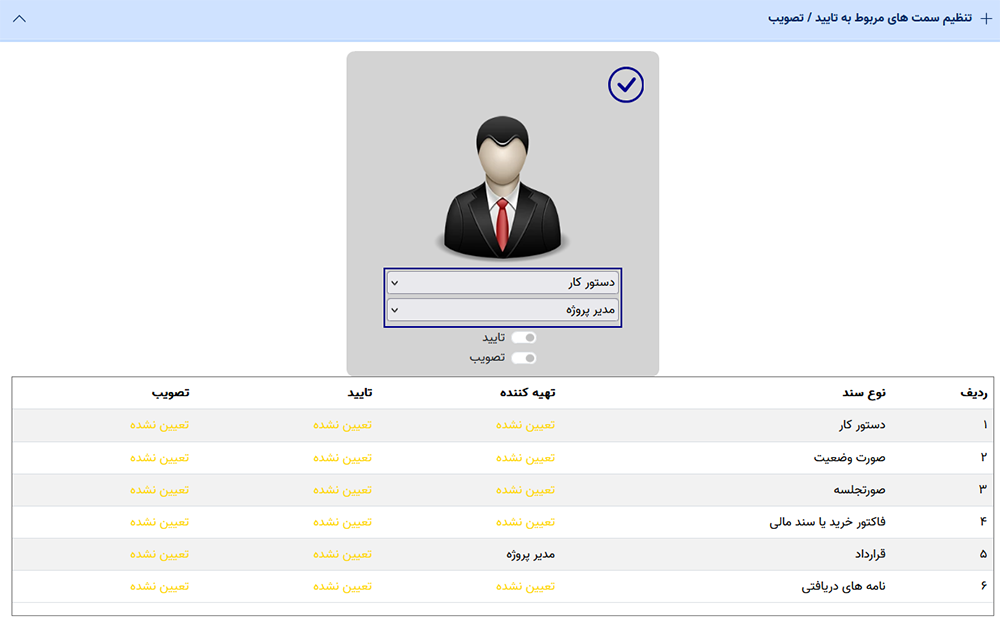
Task: Click the circled checkmark confirm icon
Action: pyautogui.click(x=626, y=86)
